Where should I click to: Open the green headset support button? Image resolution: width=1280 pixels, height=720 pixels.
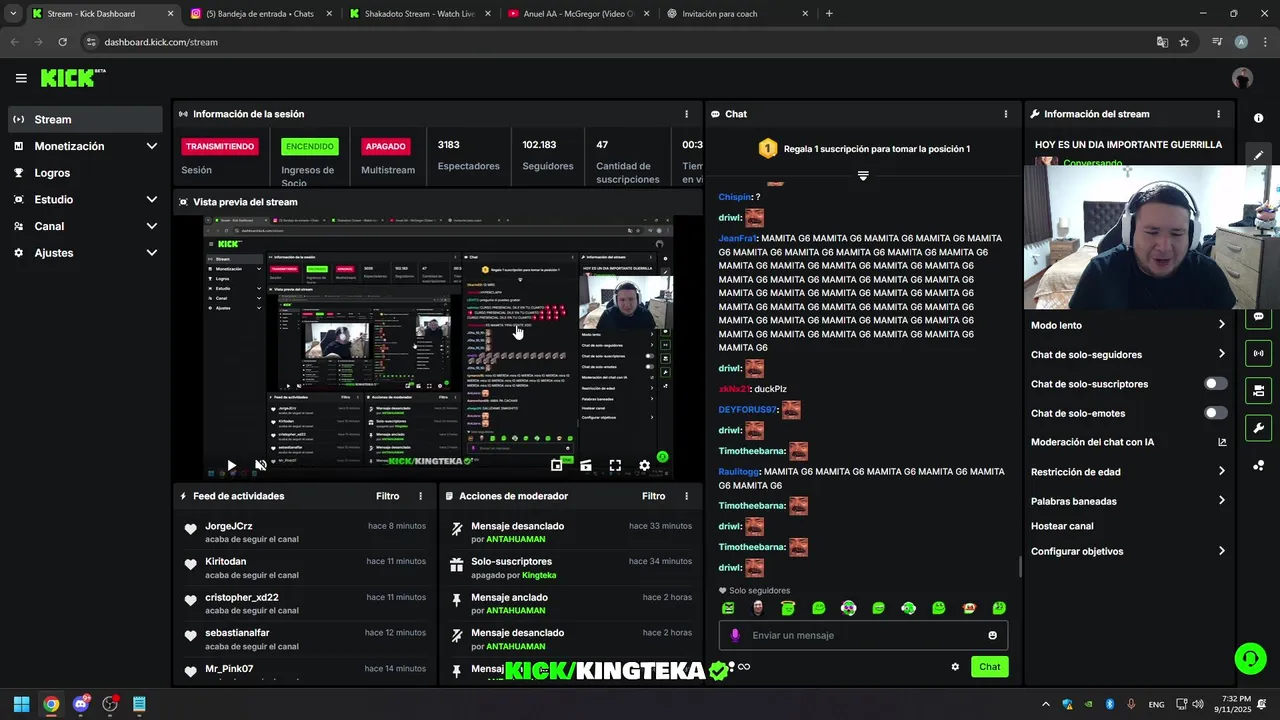pyautogui.click(x=1250, y=658)
